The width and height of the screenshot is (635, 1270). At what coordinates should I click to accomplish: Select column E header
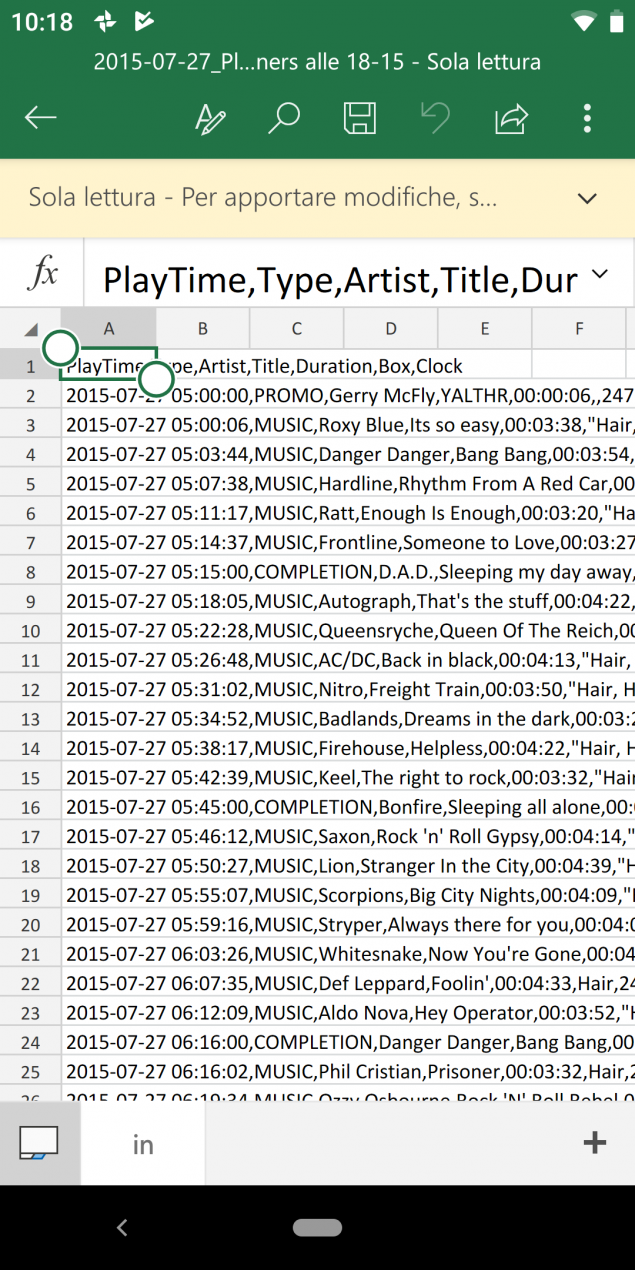pos(485,328)
